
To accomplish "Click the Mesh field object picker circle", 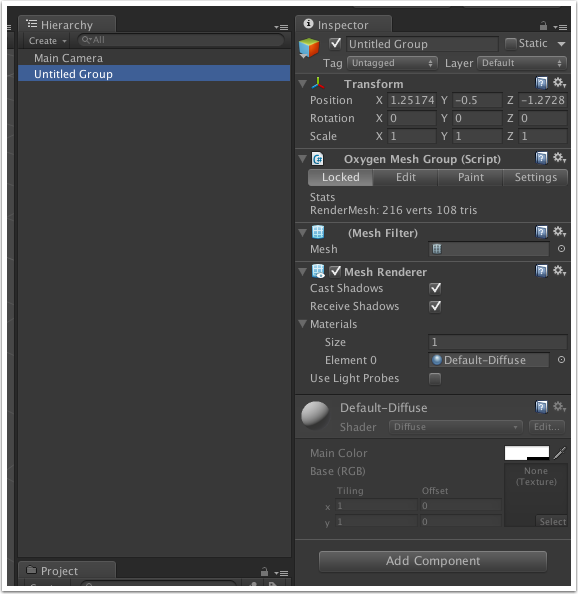I will [x=561, y=249].
